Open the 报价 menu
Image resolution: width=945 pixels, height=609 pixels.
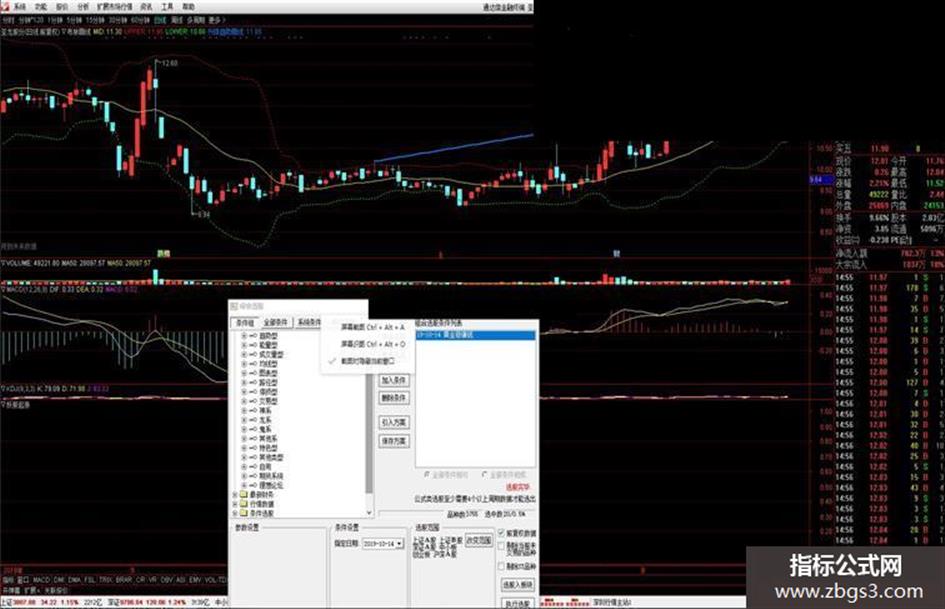pos(61,7)
